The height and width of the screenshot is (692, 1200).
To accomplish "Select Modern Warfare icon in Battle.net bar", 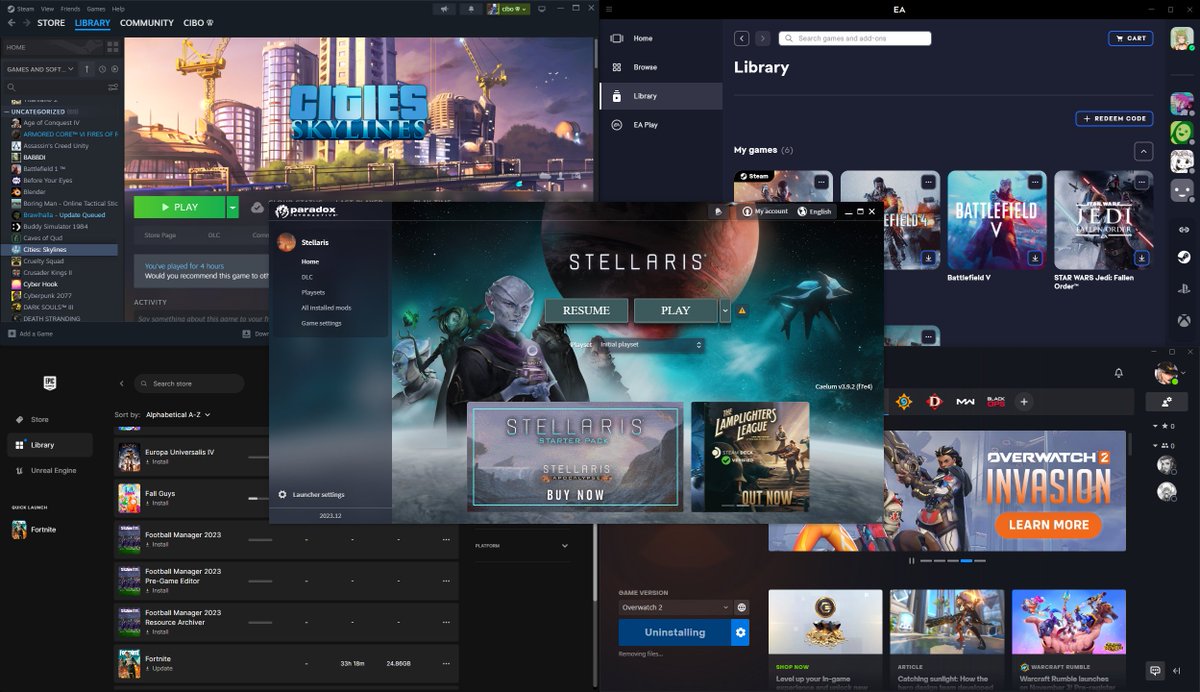I will tap(965, 402).
